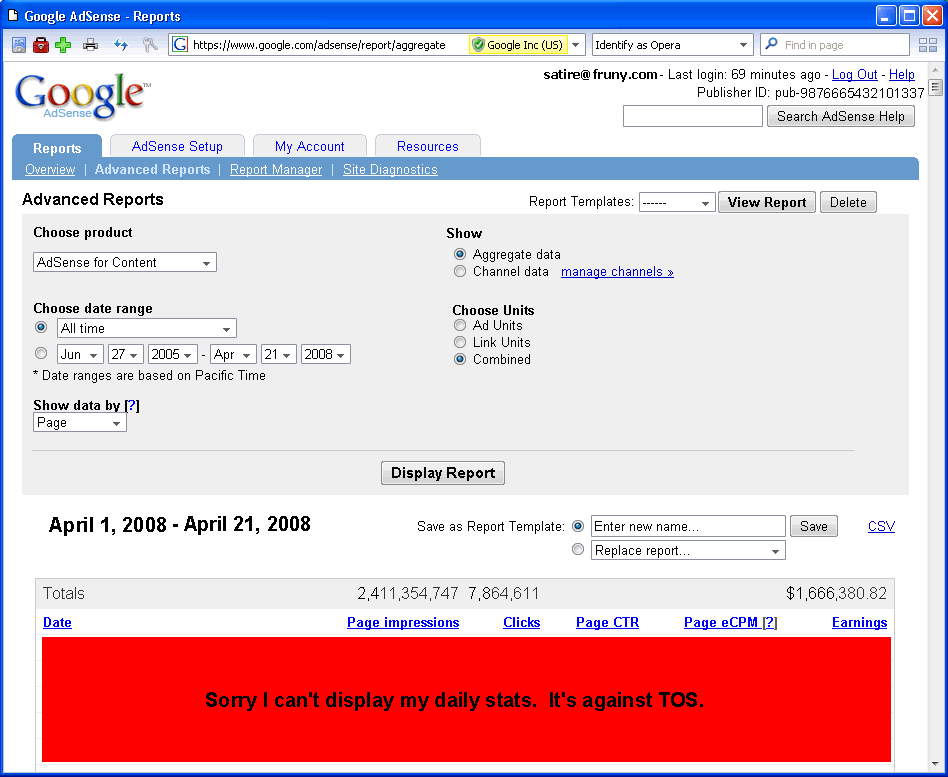
Task: Sort the report by Page impressions
Action: (403, 622)
